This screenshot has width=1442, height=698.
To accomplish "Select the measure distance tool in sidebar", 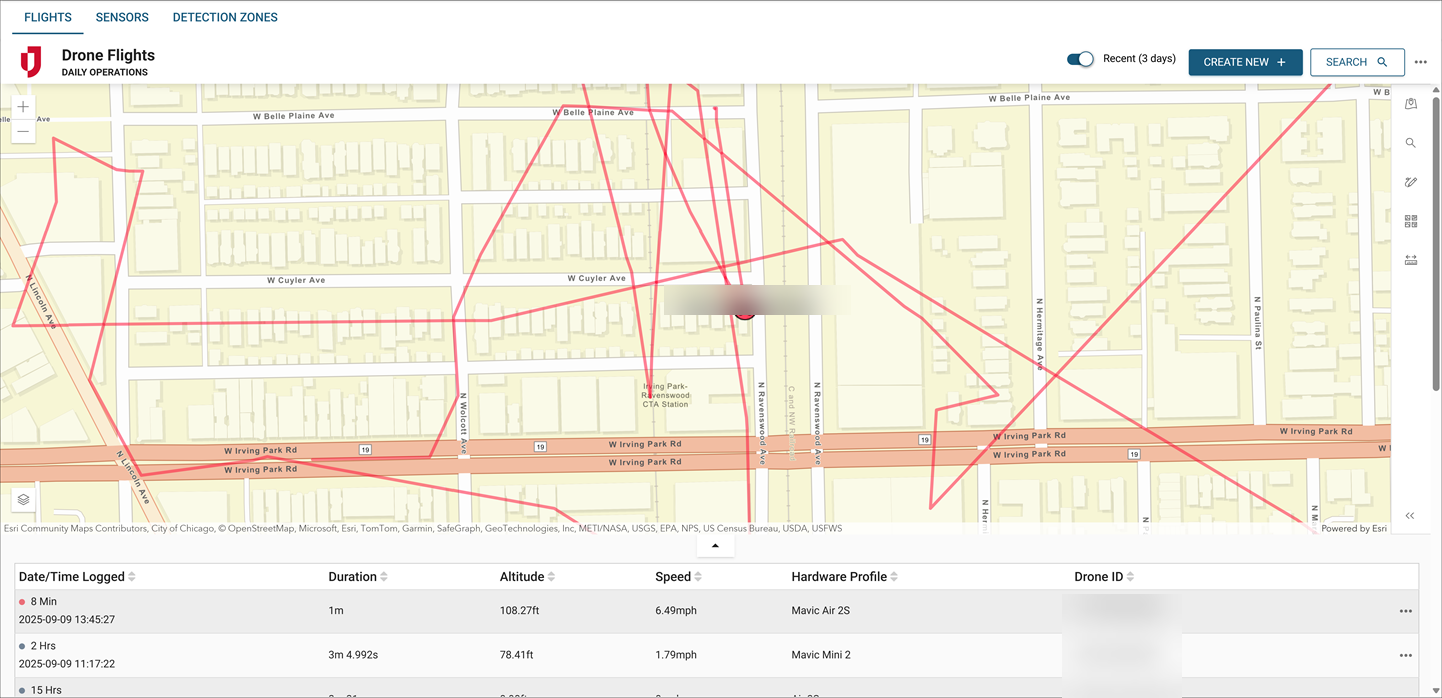I will tap(1411, 260).
